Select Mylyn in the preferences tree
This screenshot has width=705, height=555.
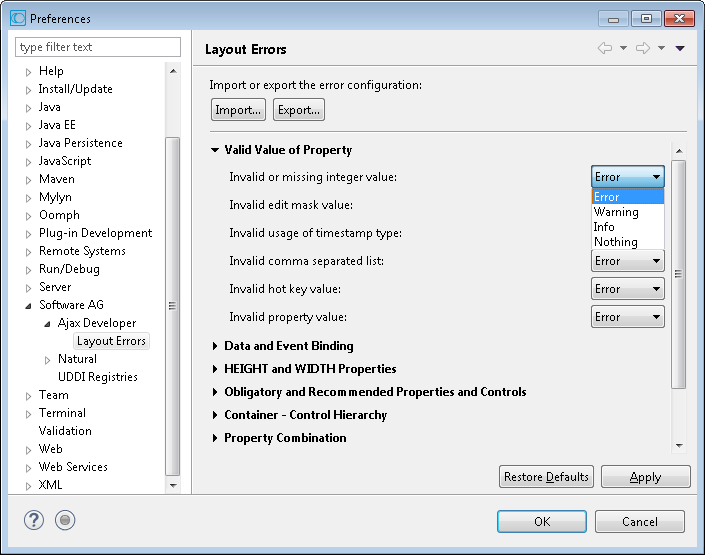[55, 197]
